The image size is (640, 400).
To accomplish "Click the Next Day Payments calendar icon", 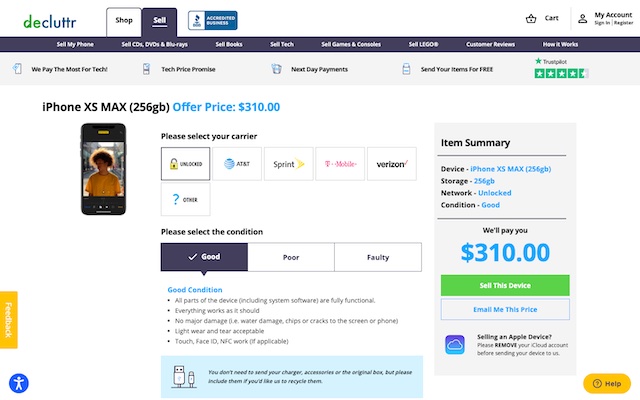I will [x=277, y=70].
